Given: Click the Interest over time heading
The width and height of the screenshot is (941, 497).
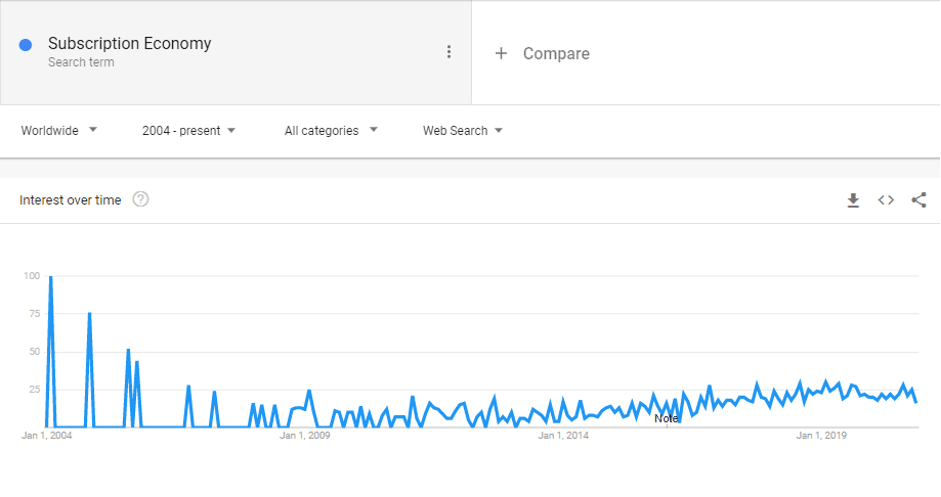Looking at the screenshot, I should [x=70, y=200].
